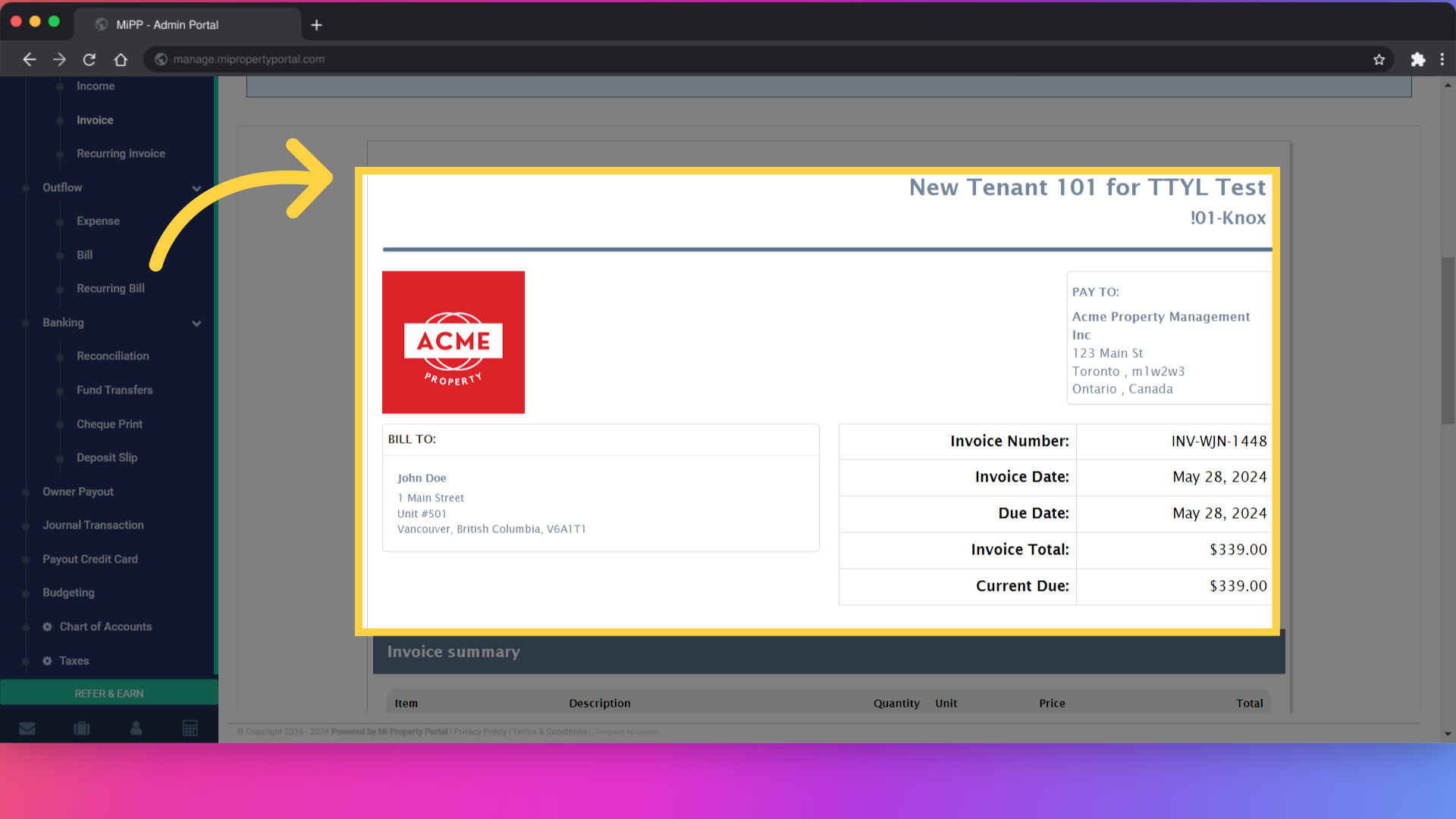1456x819 pixels.
Task: Click the gear icon next to Taxes
Action: [x=47, y=661]
